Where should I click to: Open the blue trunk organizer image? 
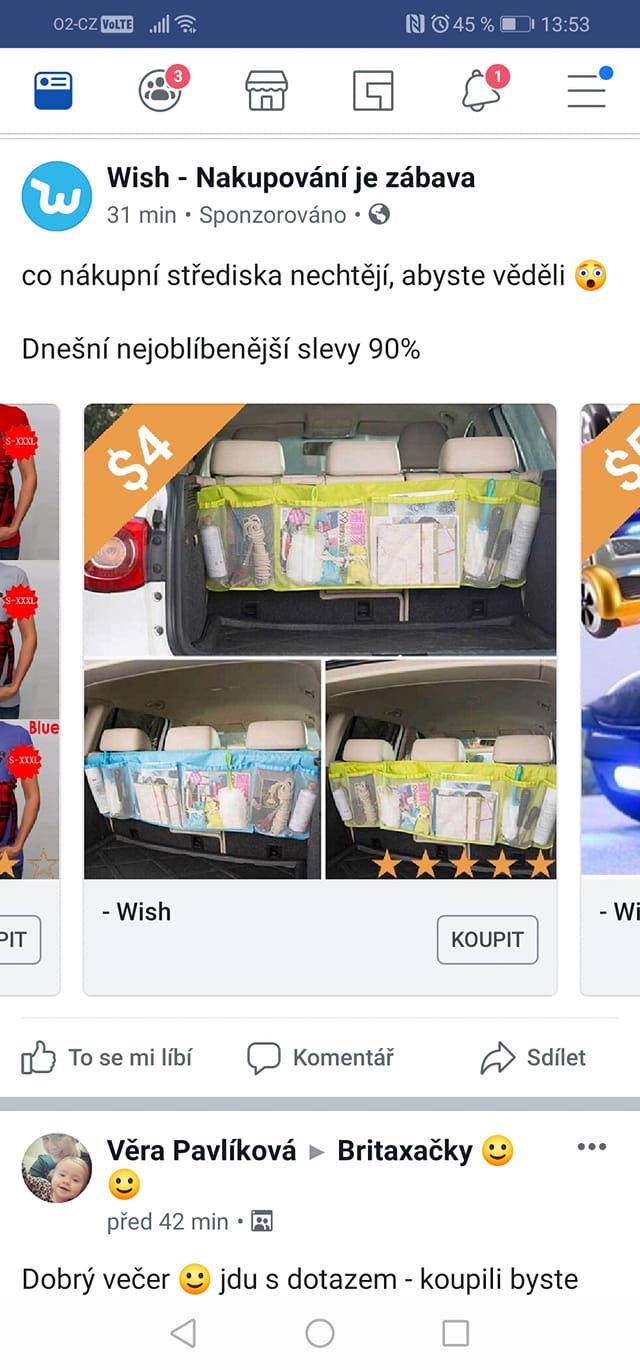point(202,769)
